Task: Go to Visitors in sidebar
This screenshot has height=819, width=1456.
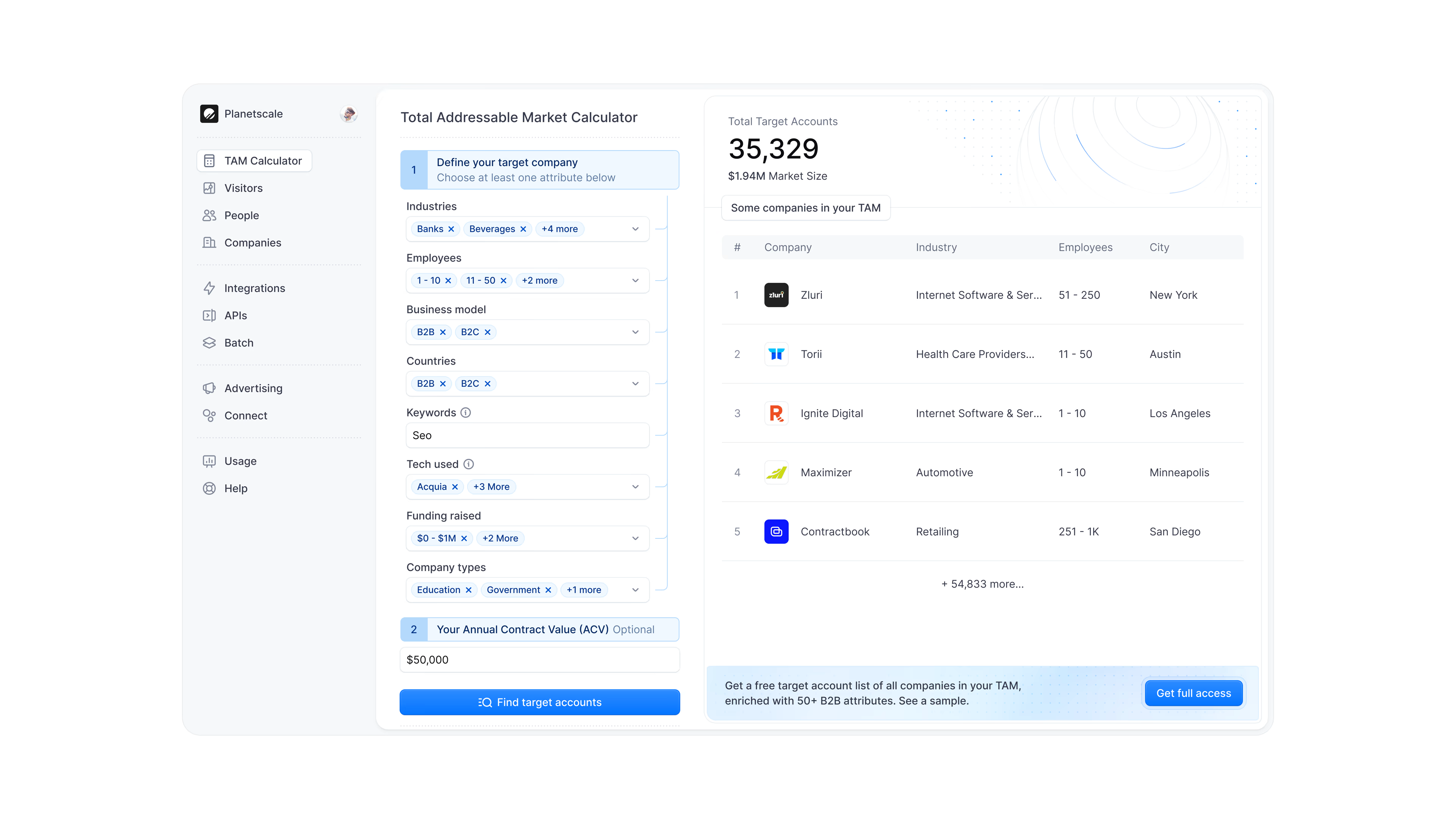Action: (x=243, y=188)
